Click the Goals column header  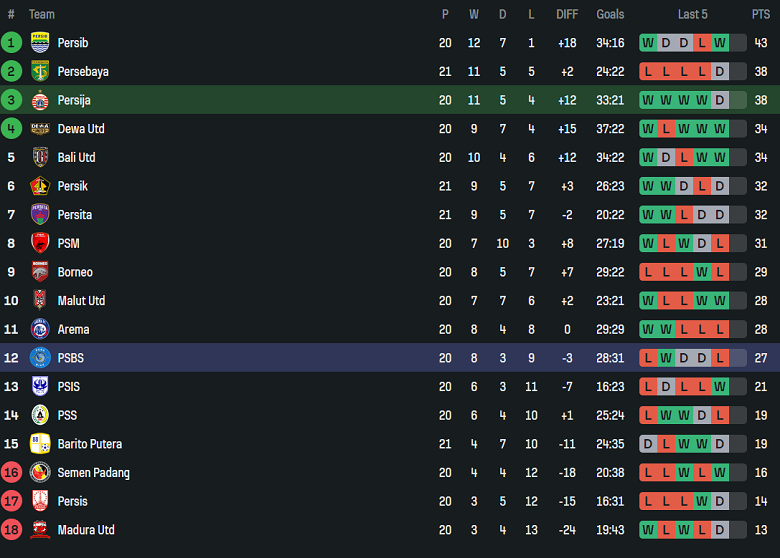click(x=610, y=14)
